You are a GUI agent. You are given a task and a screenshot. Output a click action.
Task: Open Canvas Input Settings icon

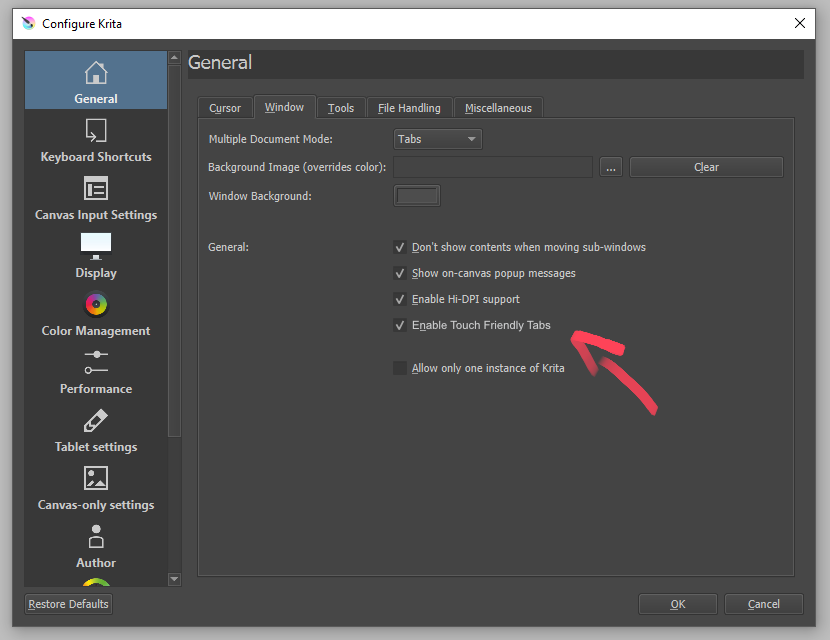(96, 188)
